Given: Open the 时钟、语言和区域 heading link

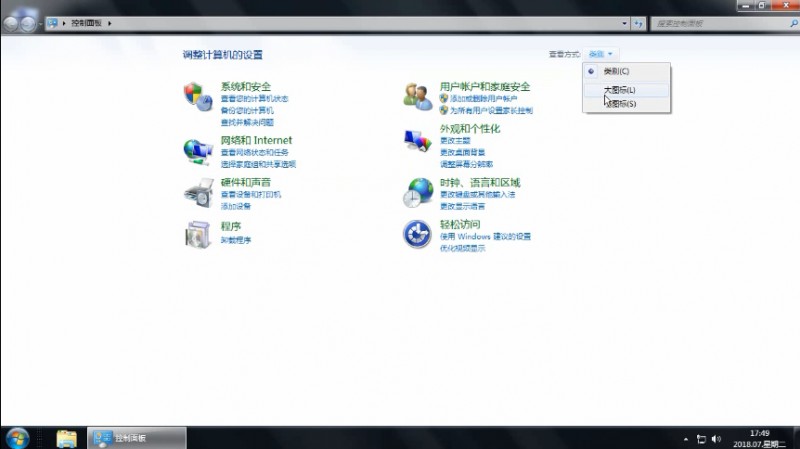Looking at the screenshot, I should coord(480,183).
